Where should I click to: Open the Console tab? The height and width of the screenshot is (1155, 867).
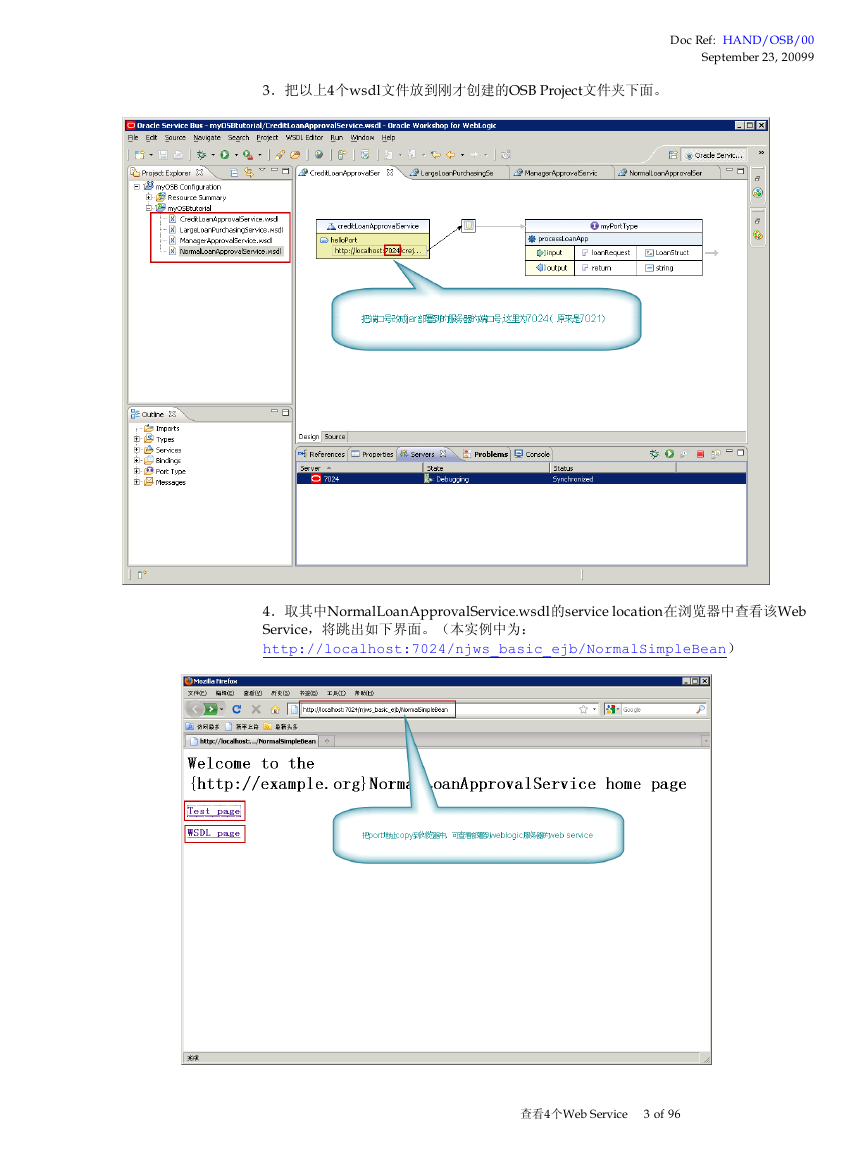click(x=533, y=454)
